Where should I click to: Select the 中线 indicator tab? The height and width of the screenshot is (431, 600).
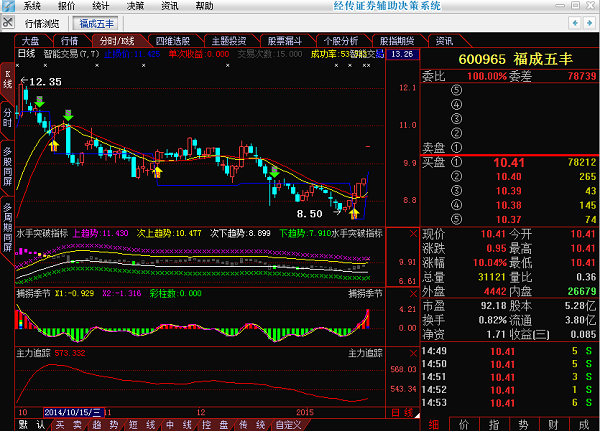point(179,424)
